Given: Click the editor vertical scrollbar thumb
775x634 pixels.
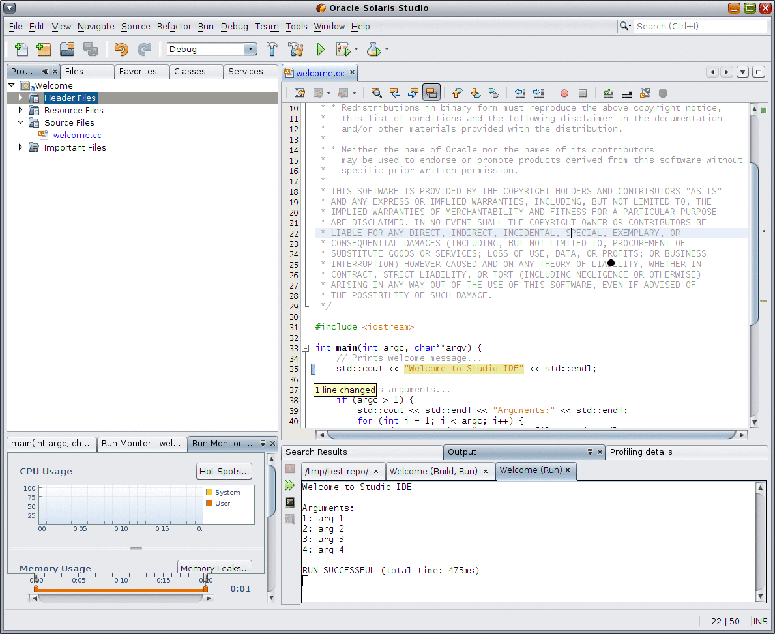Looking at the screenshot, I should [754, 242].
